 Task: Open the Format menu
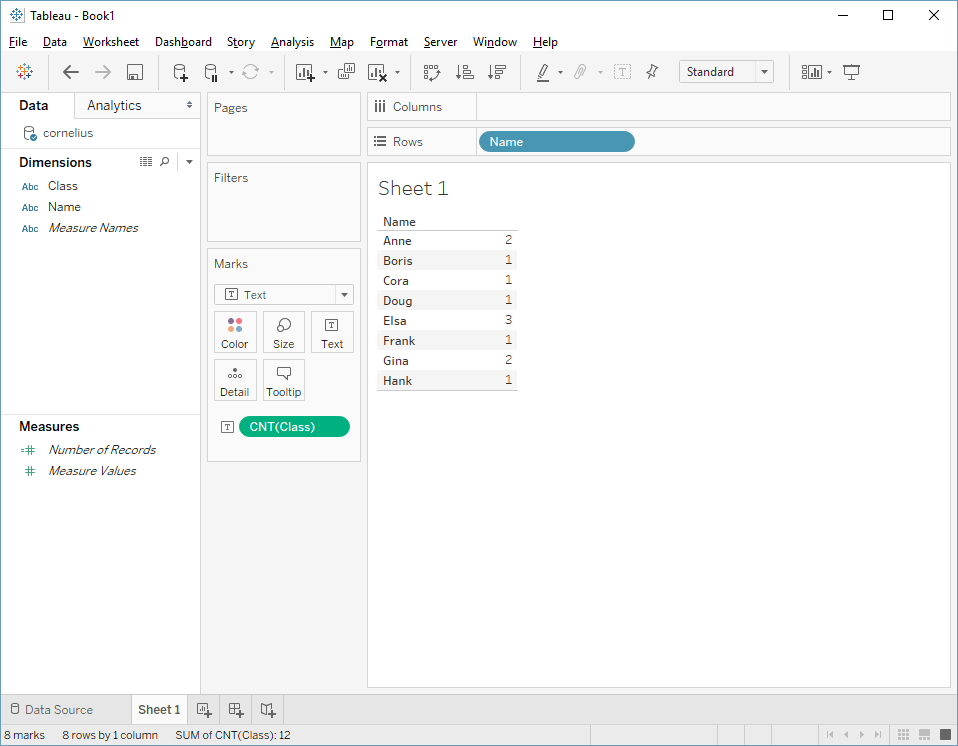coord(389,42)
